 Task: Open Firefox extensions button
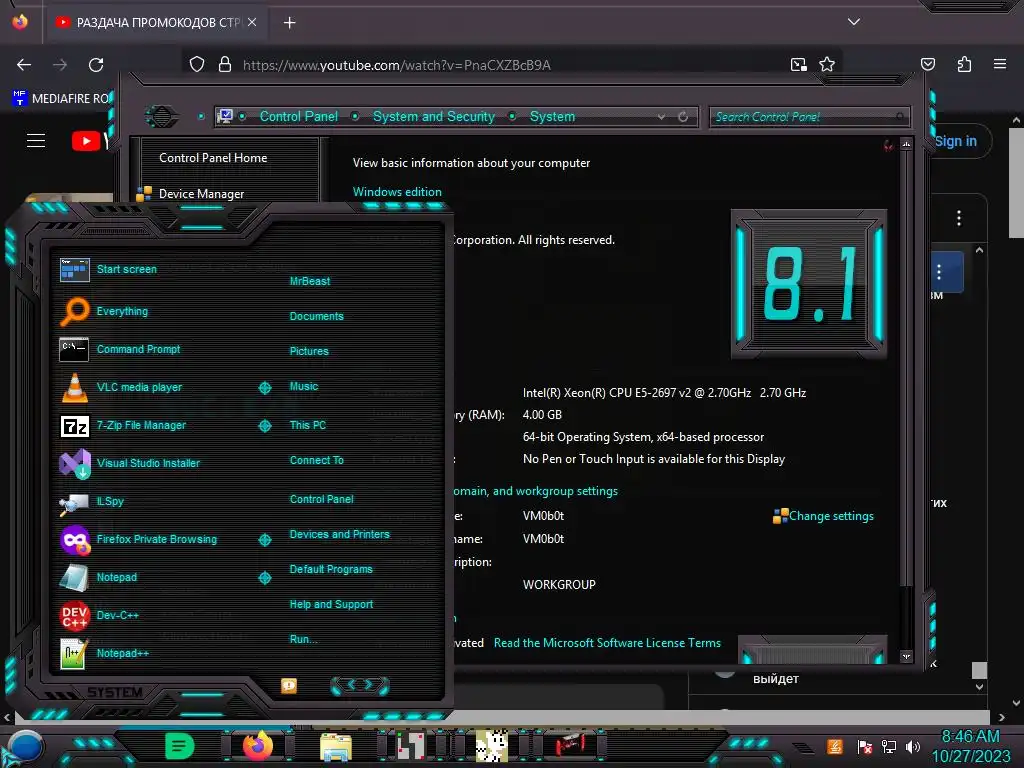[964, 64]
